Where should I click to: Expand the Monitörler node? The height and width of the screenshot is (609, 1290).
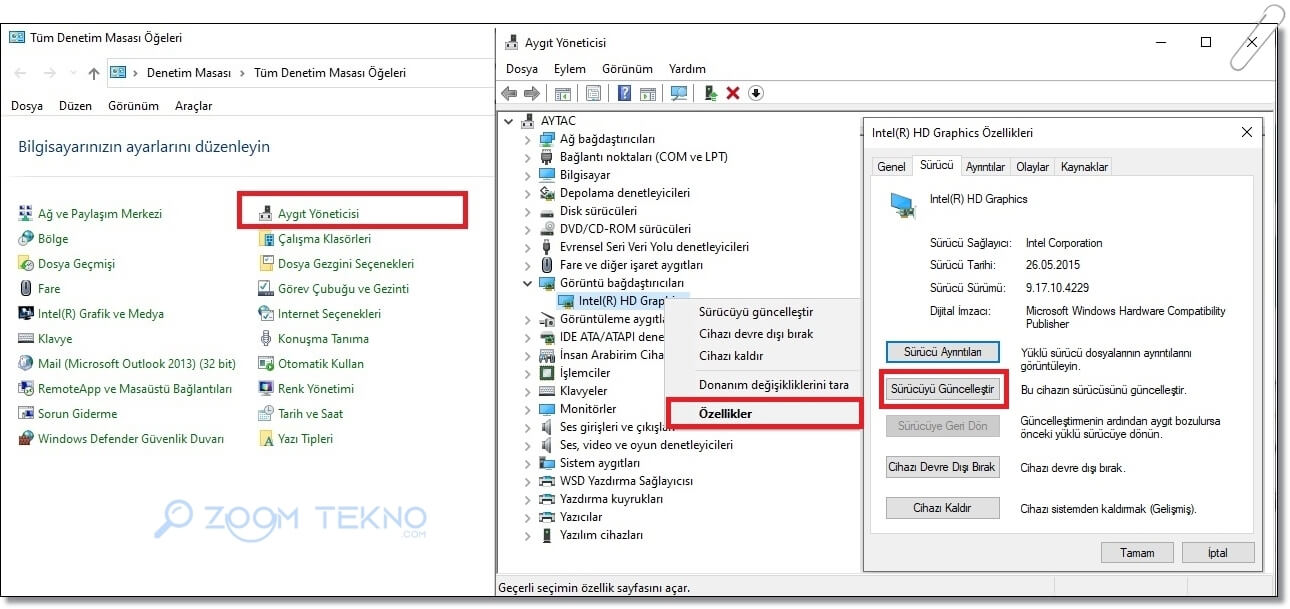528,409
